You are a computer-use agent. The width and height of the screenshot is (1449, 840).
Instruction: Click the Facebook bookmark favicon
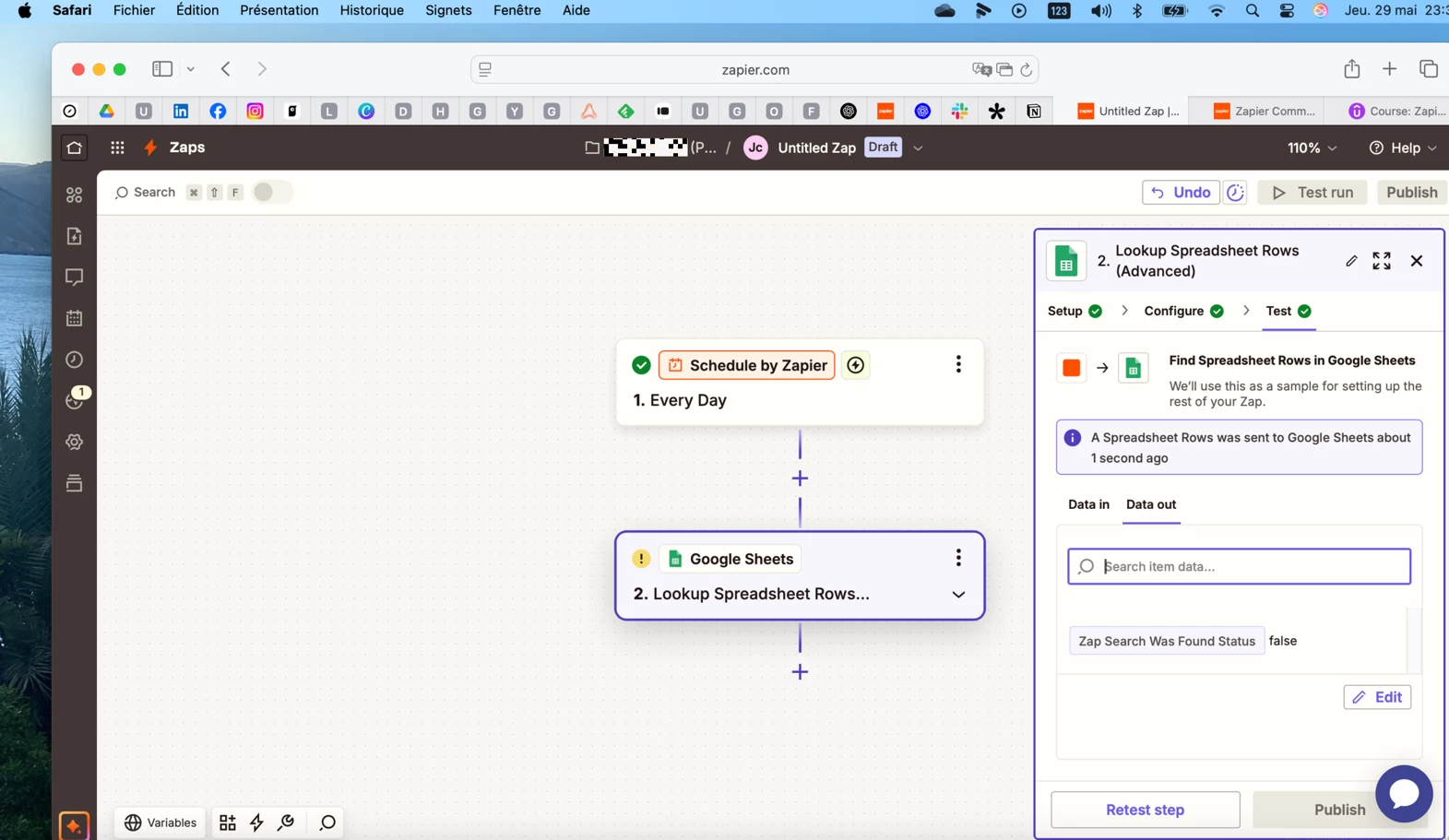point(218,111)
